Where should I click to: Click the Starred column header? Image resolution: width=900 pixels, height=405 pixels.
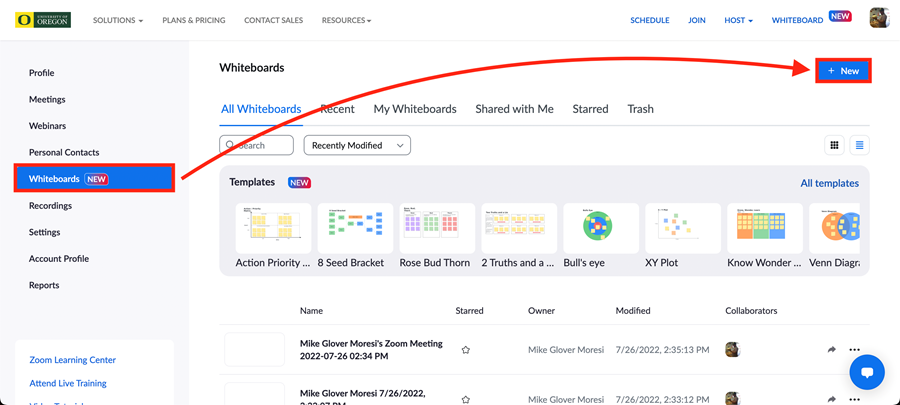[470, 310]
